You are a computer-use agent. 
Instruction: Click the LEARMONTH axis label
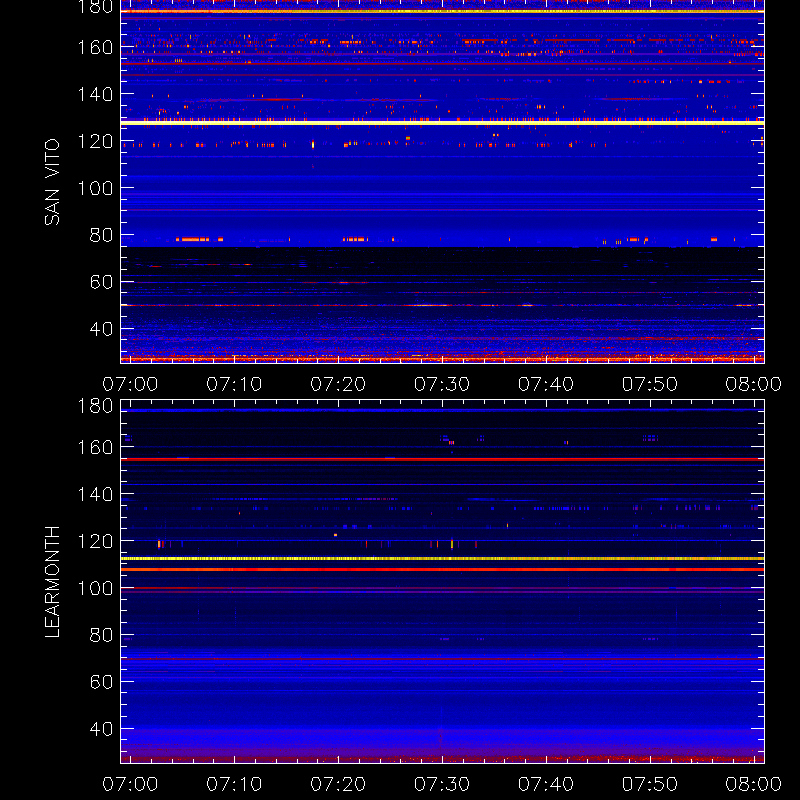tap(52, 582)
